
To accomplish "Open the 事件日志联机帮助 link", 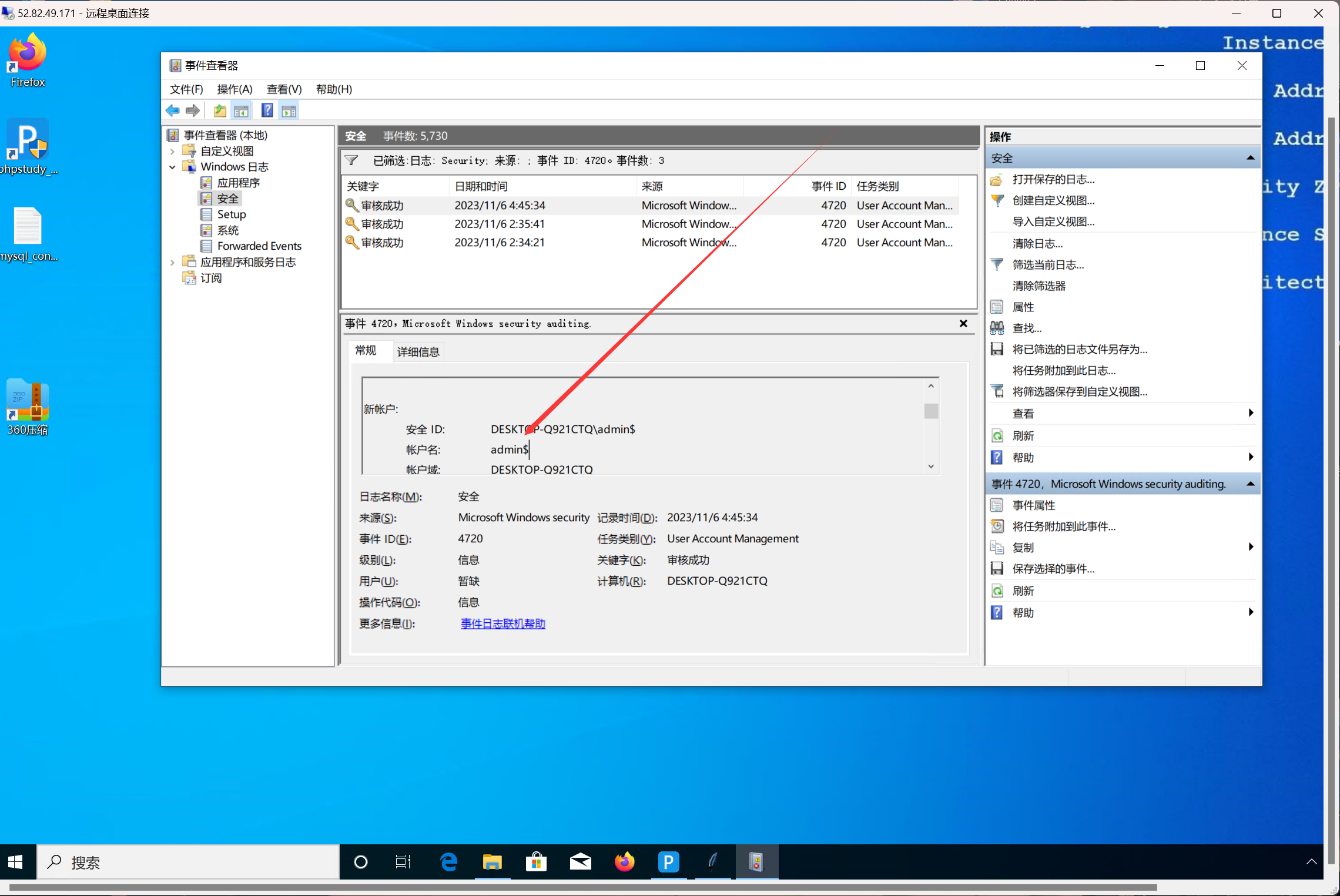I will [x=503, y=624].
